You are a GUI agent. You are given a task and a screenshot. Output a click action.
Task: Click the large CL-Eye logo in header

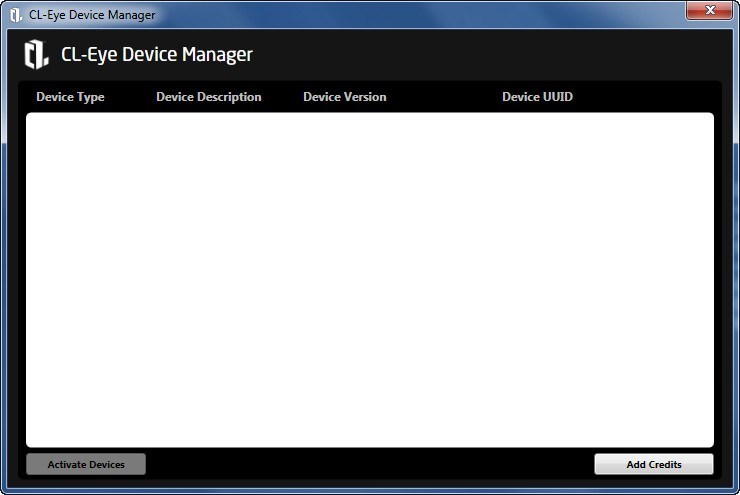pos(36,54)
